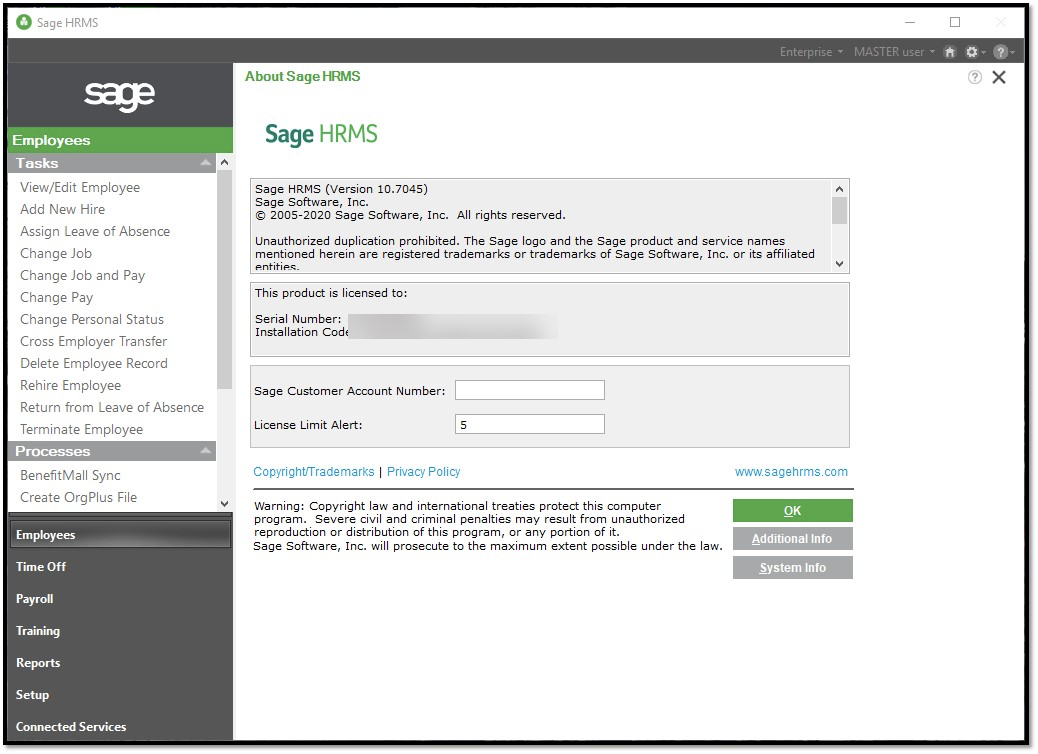Click the Tasks section header
The height and width of the screenshot is (754, 1038).
[111, 163]
